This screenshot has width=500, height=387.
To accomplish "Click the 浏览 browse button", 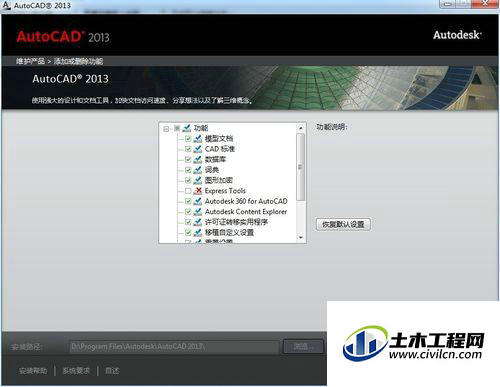I will pos(303,347).
